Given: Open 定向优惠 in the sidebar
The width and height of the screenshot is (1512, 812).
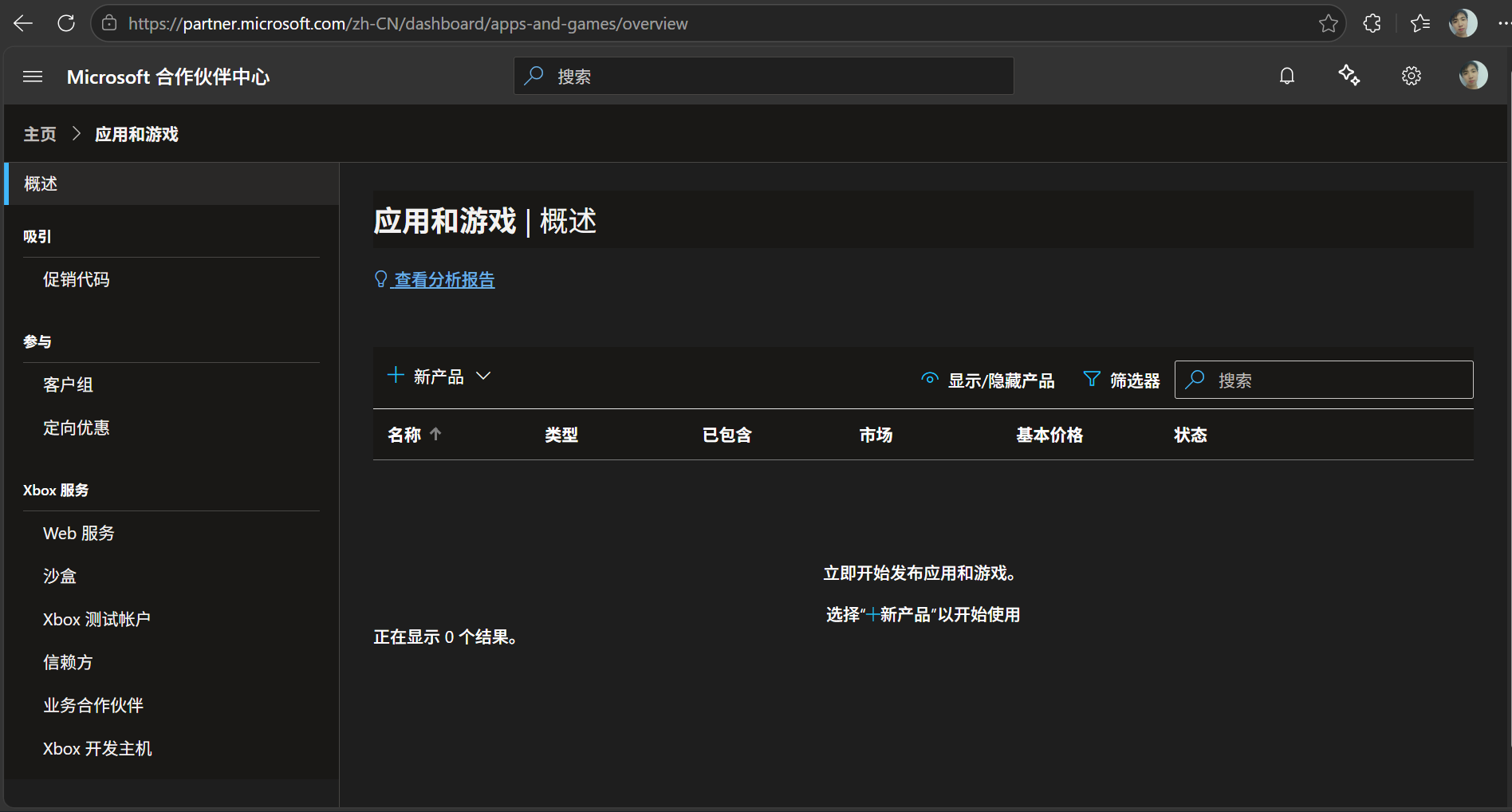Looking at the screenshot, I should [x=77, y=428].
